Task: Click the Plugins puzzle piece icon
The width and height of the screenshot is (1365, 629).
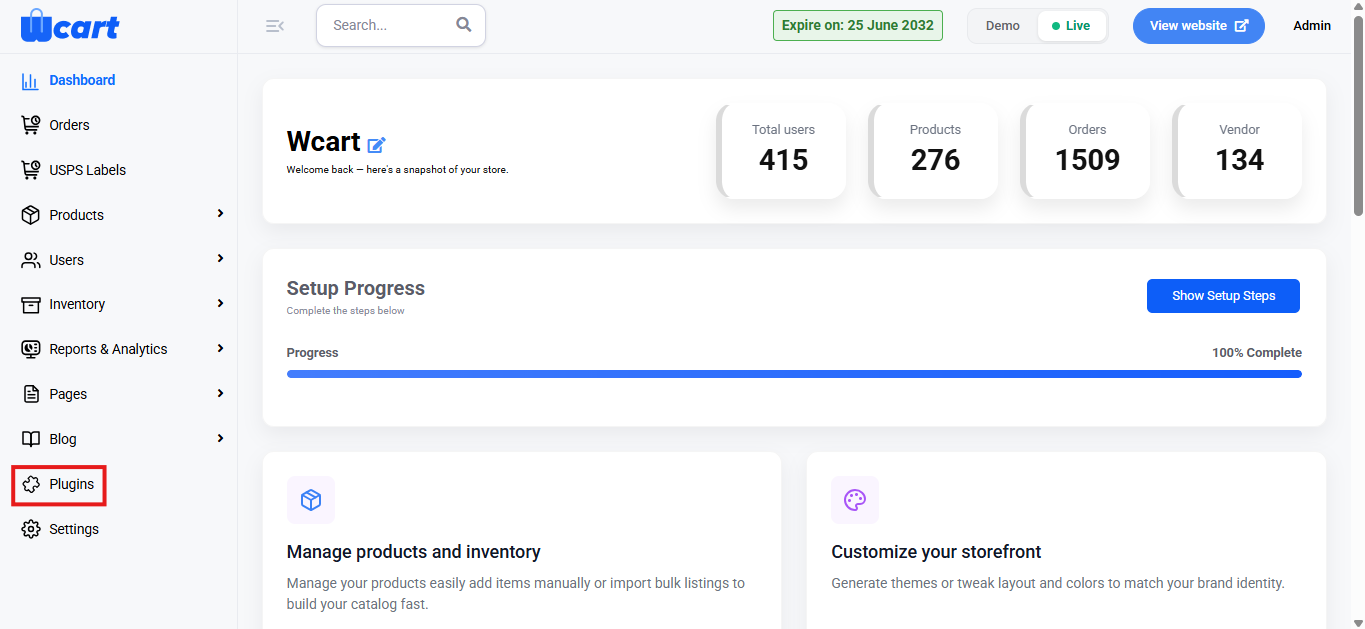Action: coord(31,484)
